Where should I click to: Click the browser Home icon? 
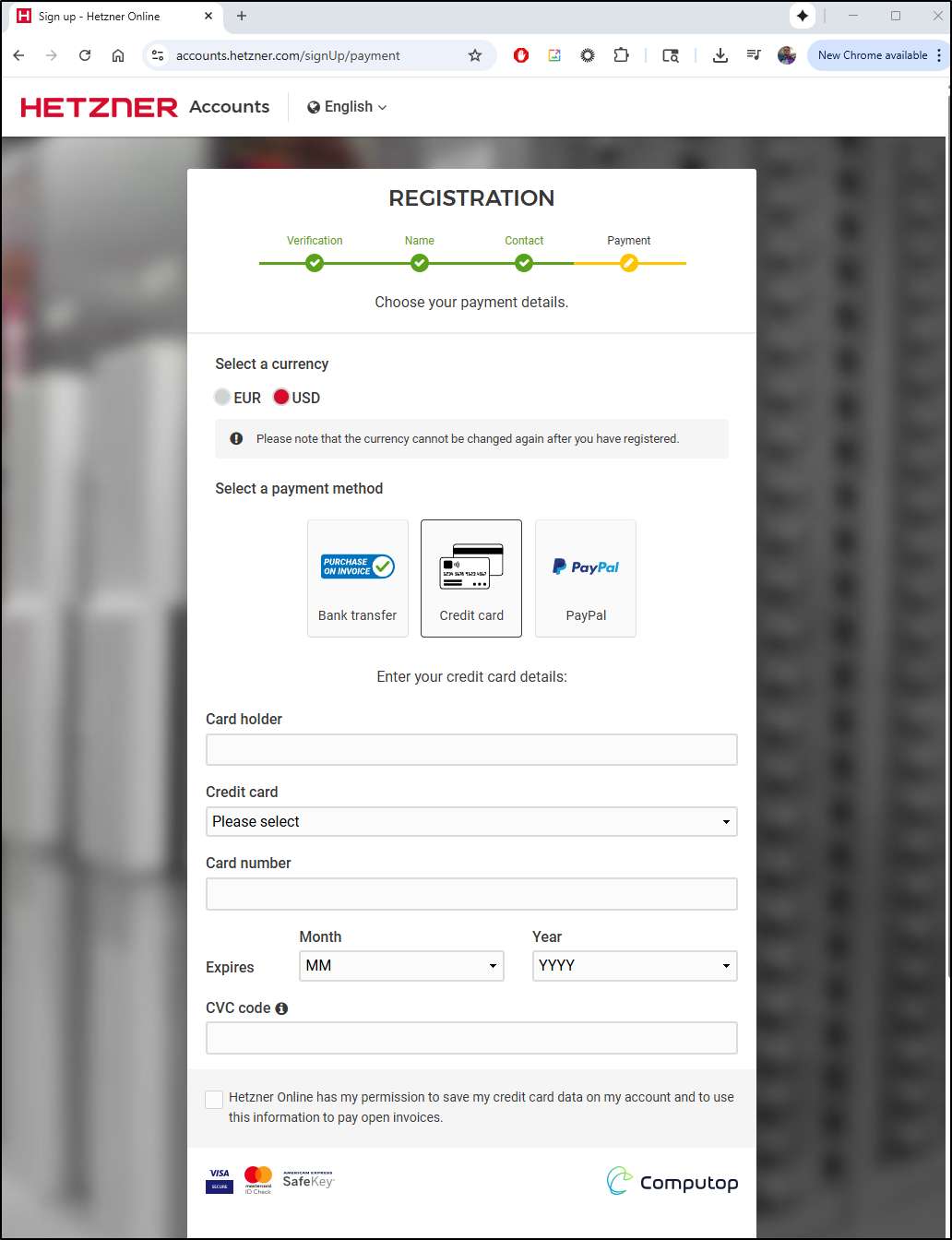click(118, 55)
